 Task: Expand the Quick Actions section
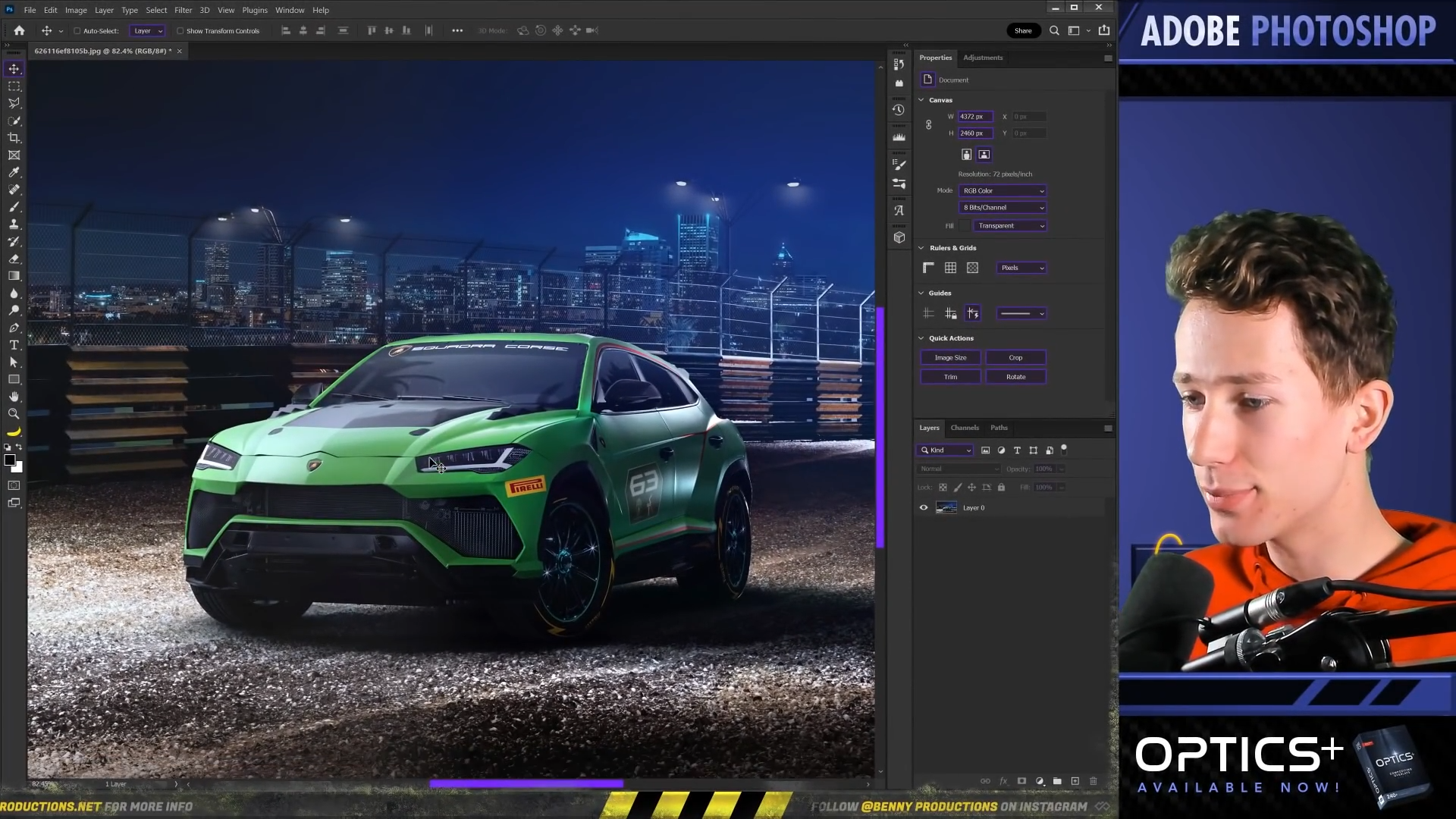coord(921,337)
